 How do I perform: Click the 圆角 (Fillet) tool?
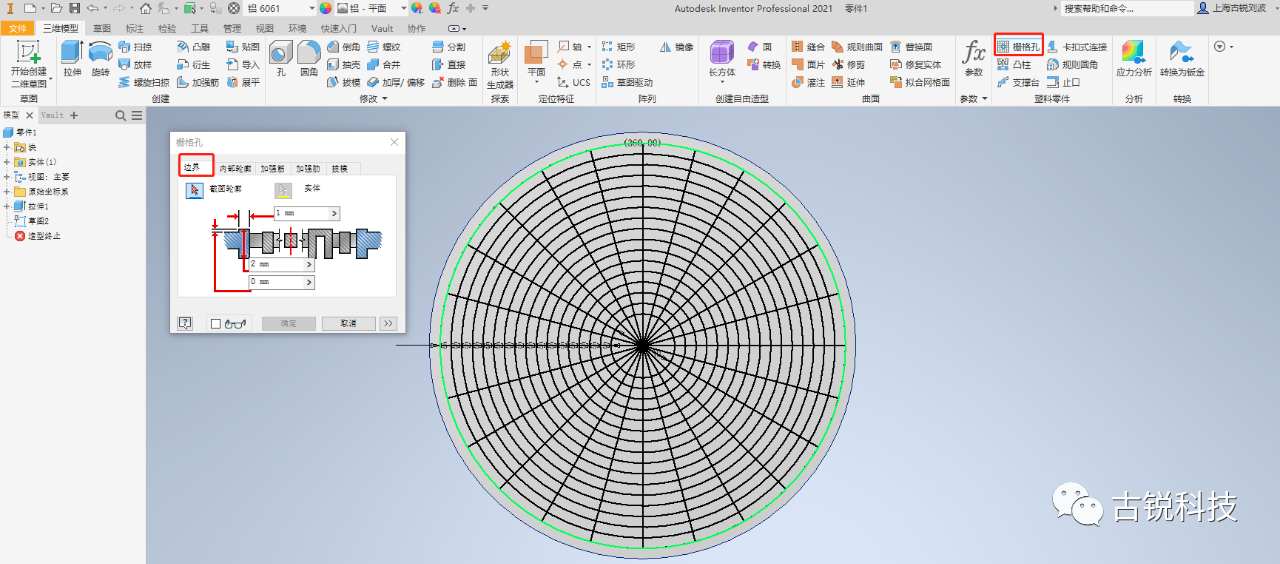click(309, 59)
